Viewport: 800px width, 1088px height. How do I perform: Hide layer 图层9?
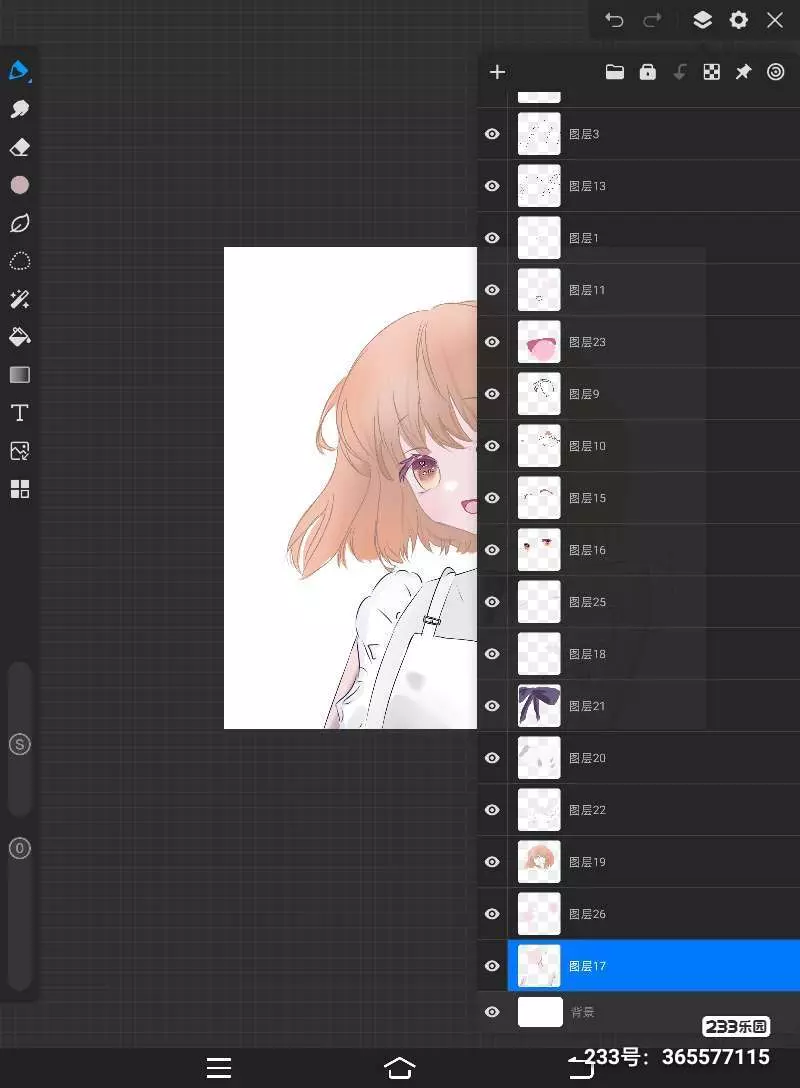(492, 394)
